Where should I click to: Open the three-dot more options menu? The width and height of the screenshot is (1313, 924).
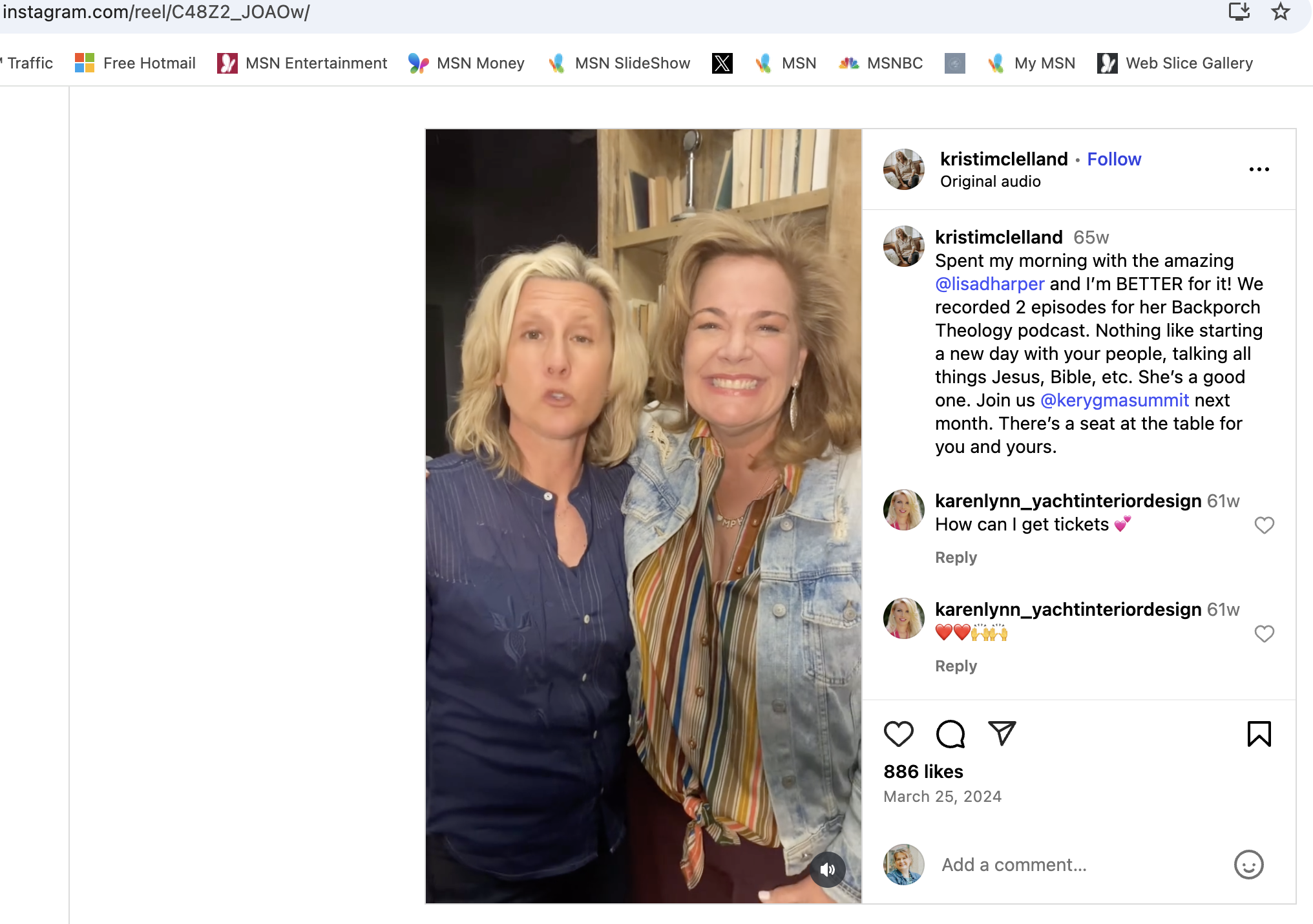(x=1259, y=169)
